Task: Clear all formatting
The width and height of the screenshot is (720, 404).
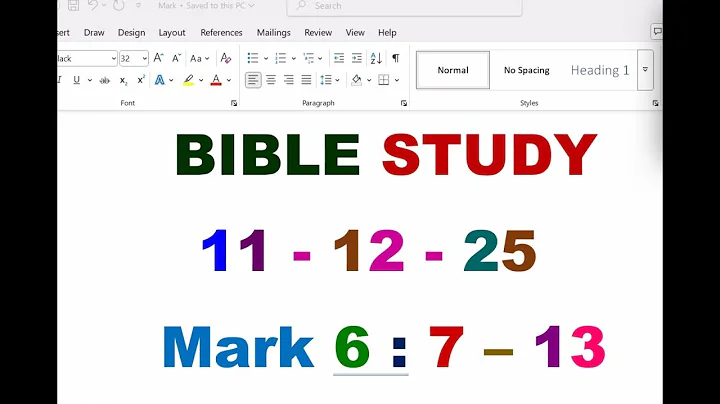Action: point(225,58)
